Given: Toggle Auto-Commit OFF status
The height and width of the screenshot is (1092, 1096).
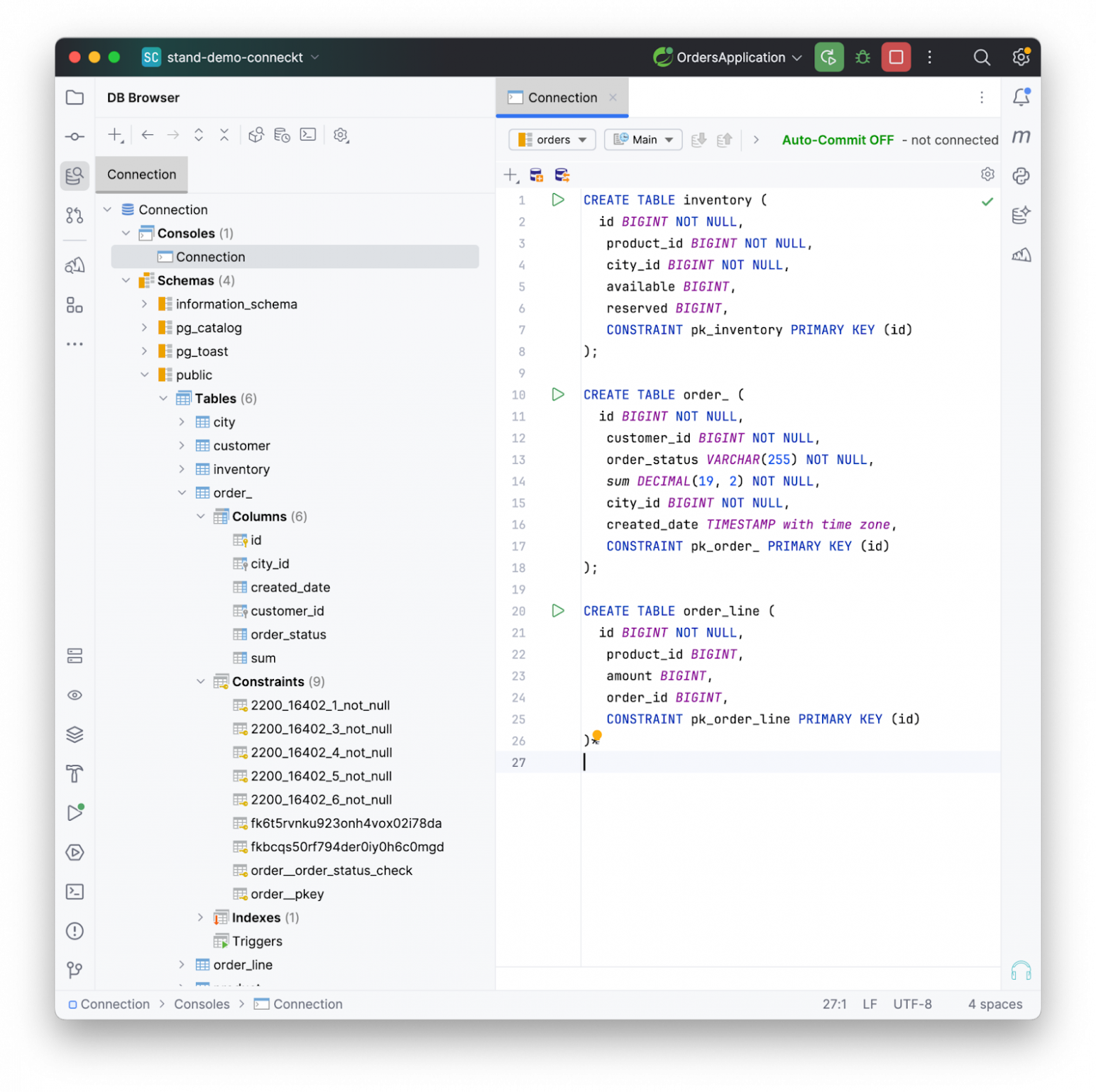Looking at the screenshot, I should click(x=837, y=140).
